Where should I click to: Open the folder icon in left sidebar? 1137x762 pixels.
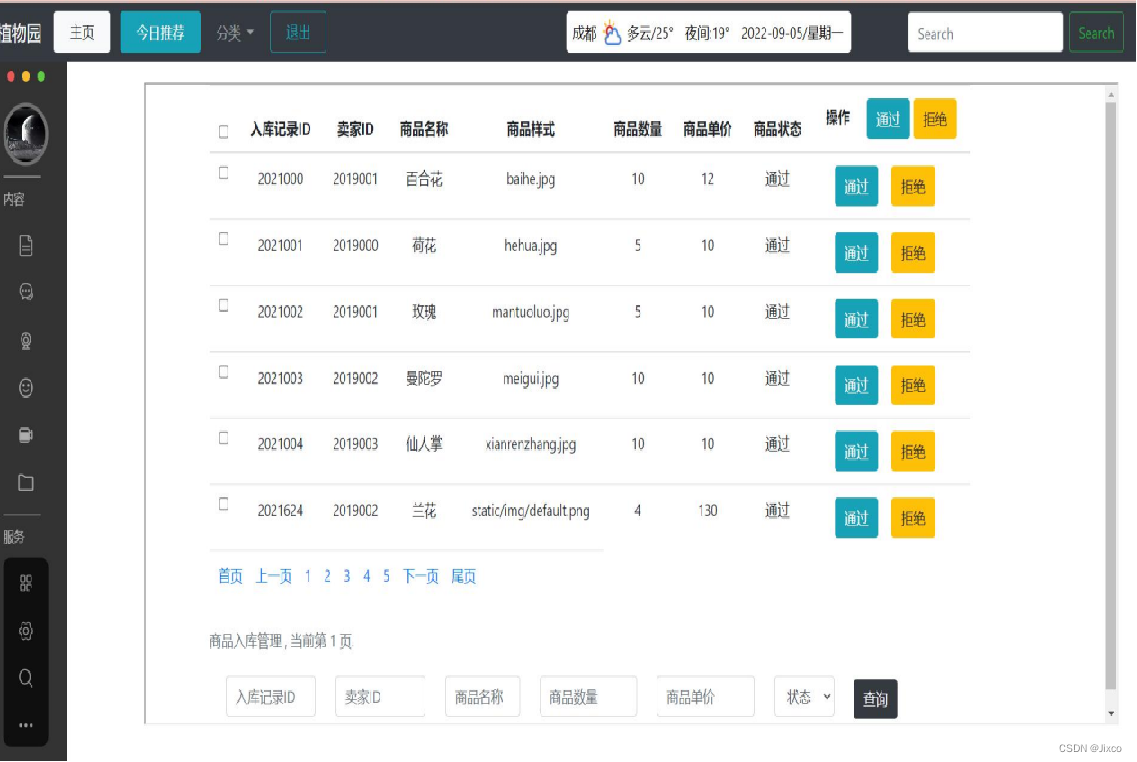click(x=25, y=482)
